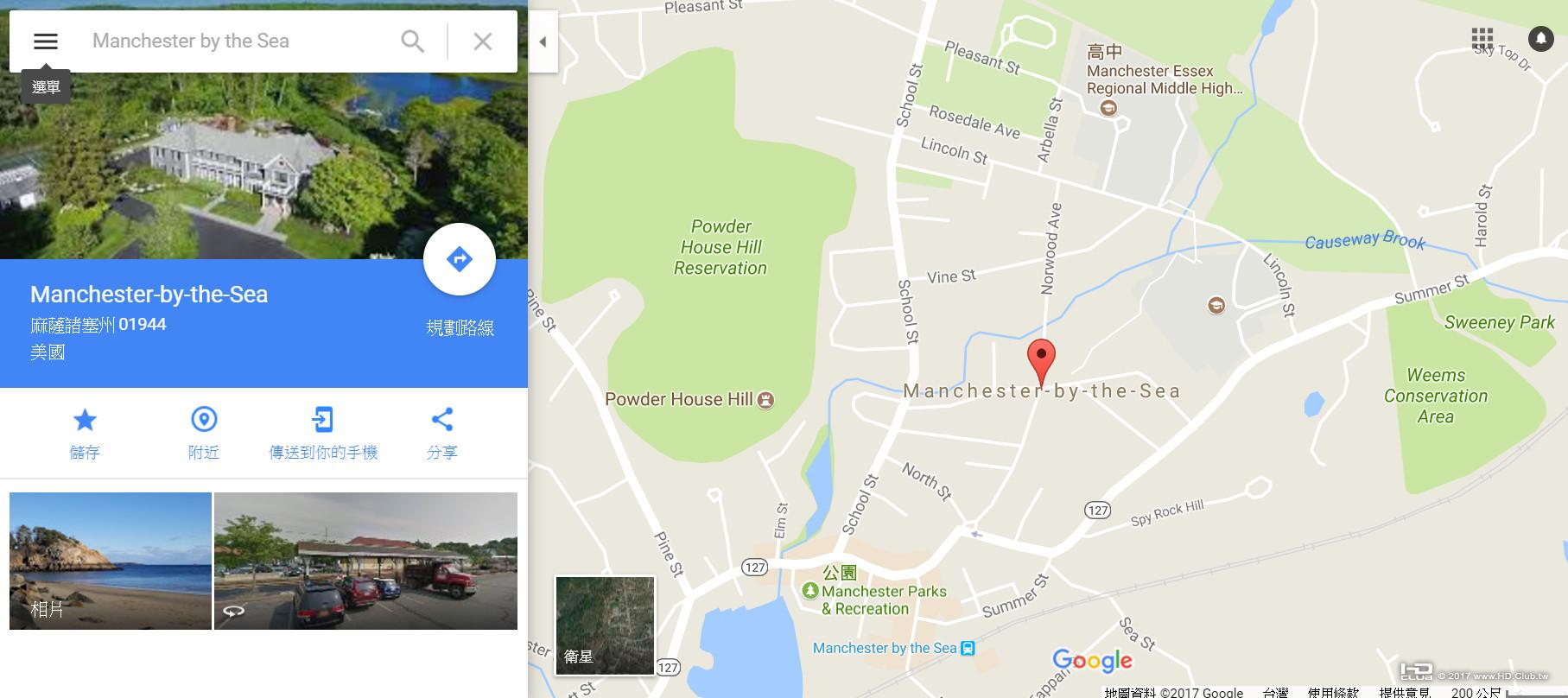Screen dimensions: 1568x698
Task: Send location to your phone icon
Action: click(x=322, y=420)
